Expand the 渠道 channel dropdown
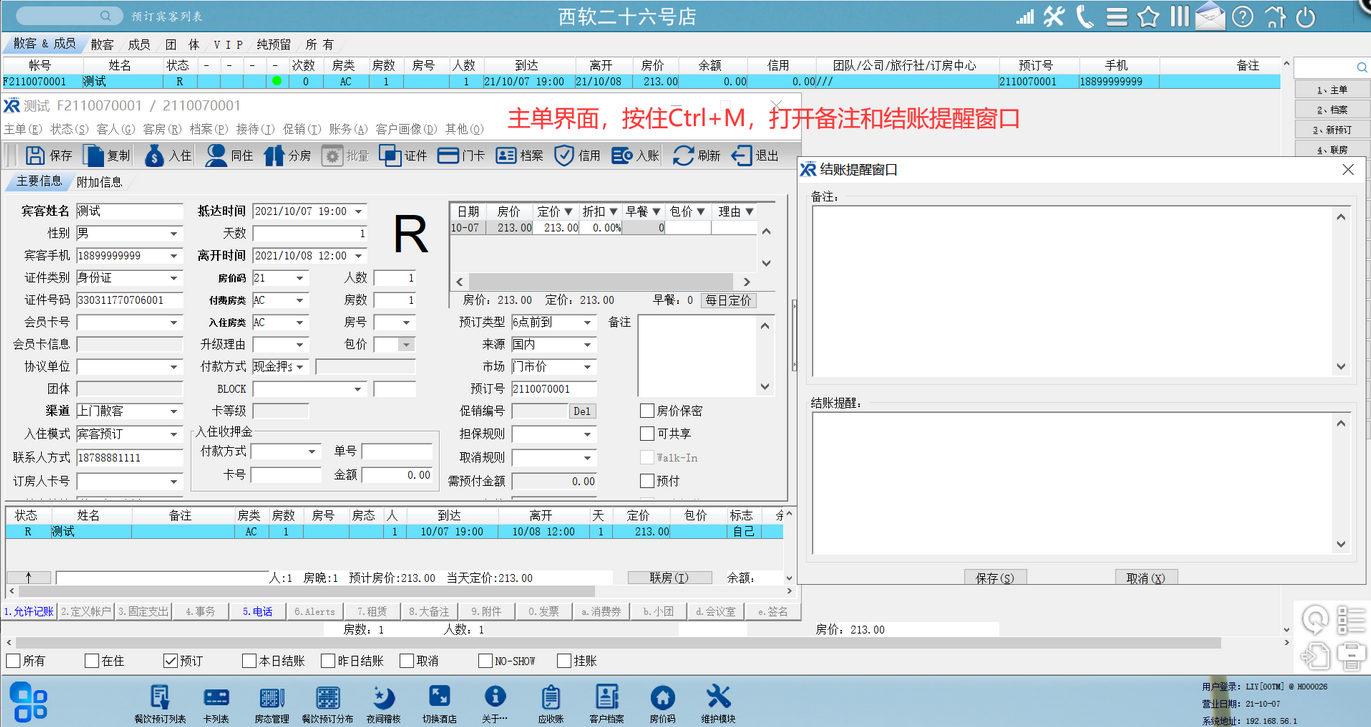The image size is (1371, 727). pyautogui.click(x=174, y=411)
